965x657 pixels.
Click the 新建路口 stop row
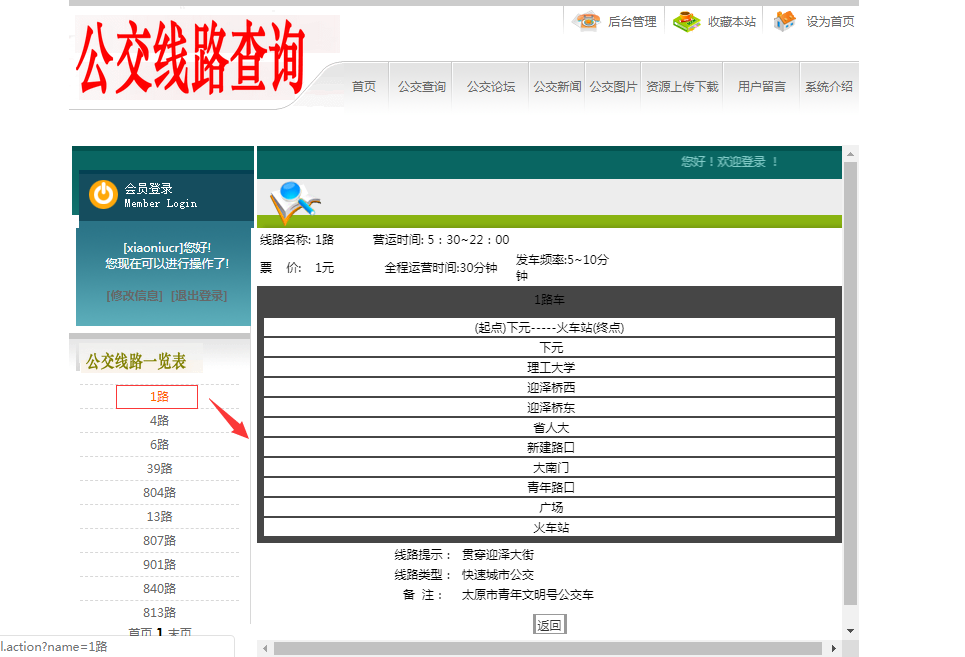pyautogui.click(x=550, y=447)
